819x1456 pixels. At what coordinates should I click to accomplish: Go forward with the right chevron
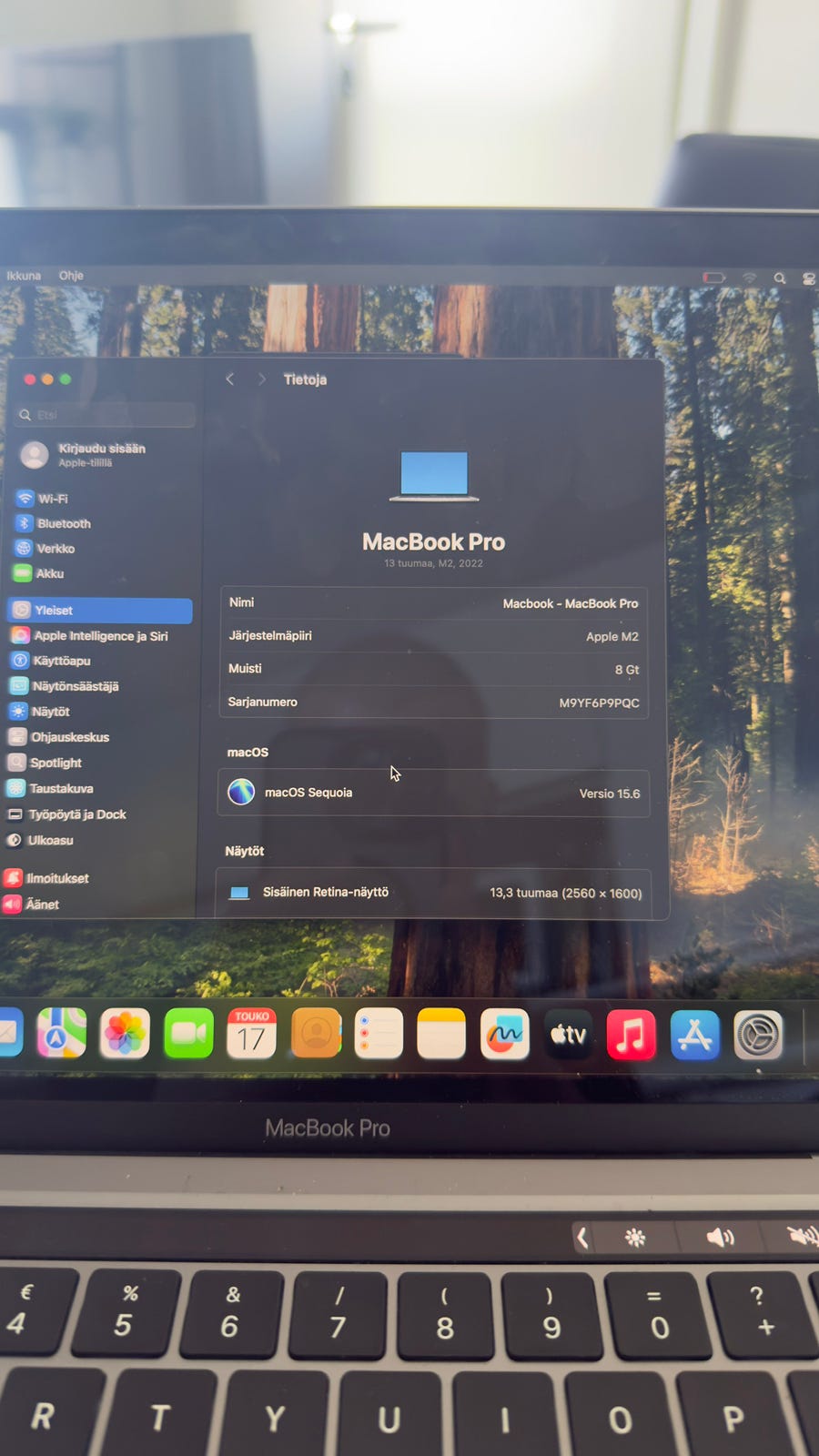[262, 379]
